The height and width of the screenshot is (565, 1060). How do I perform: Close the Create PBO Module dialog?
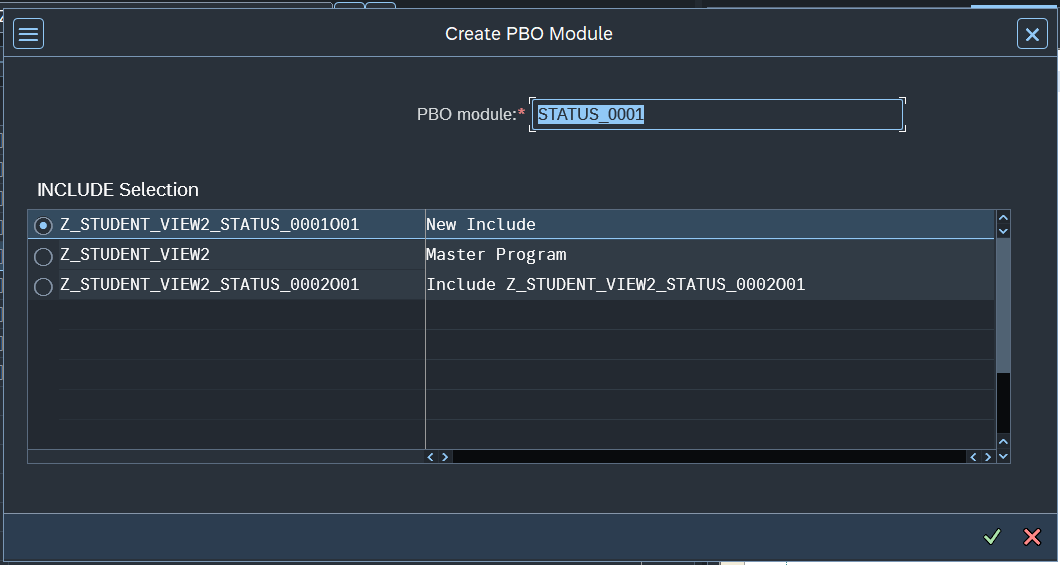[x=1032, y=34]
